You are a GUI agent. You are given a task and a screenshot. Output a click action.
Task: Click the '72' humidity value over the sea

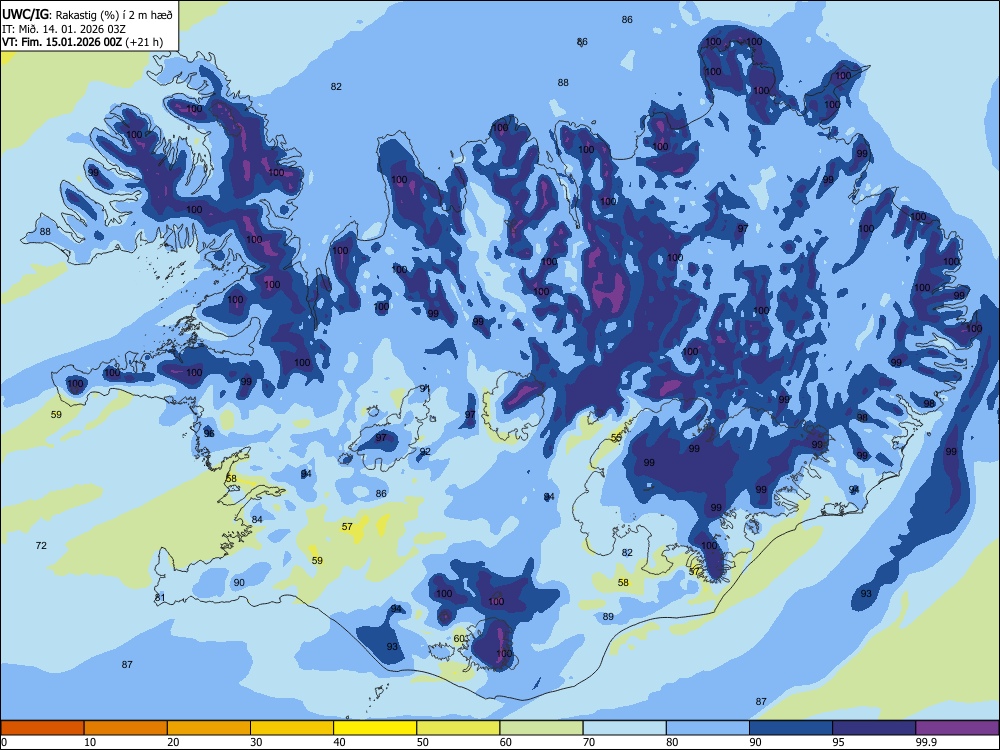(41, 545)
